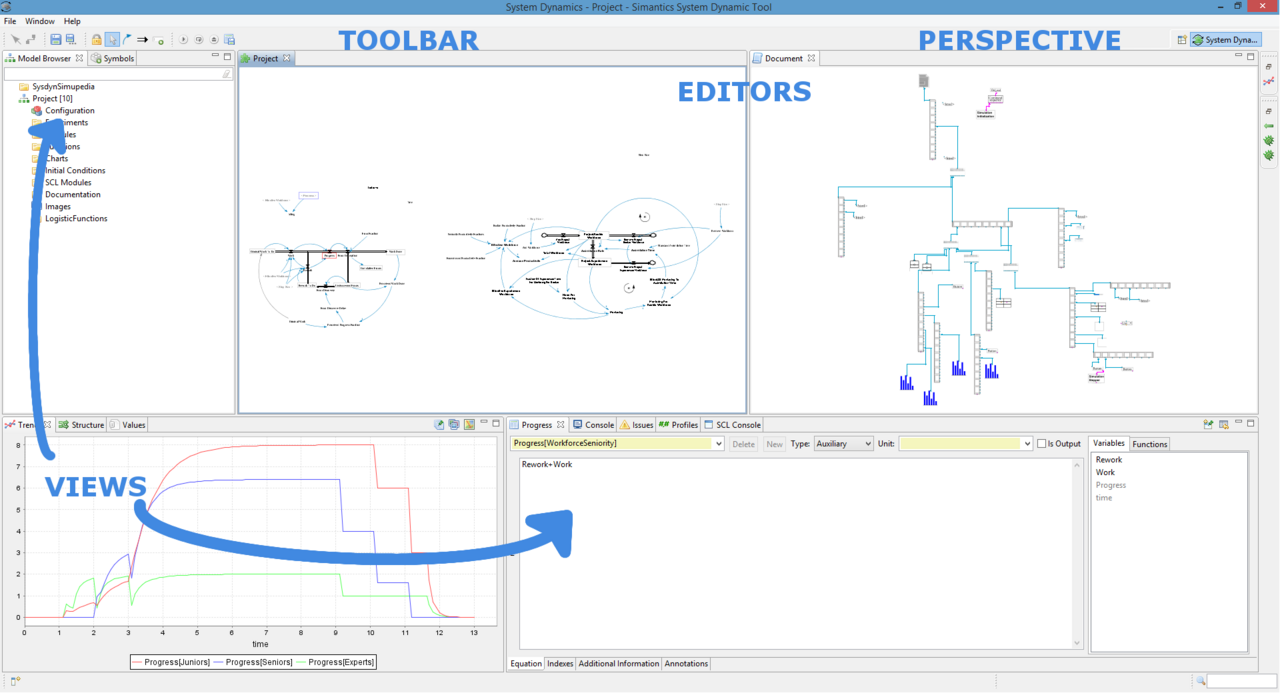Select the System Dyna... perspective button
The width and height of the screenshot is (1280, 693).
[x=1226, y=40]
